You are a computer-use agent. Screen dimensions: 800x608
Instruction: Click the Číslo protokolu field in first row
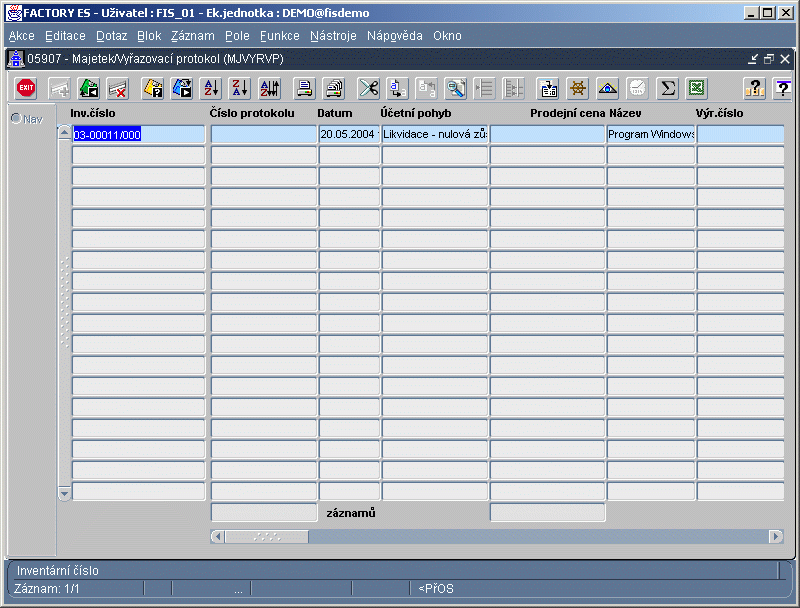(x=264, y=134)
